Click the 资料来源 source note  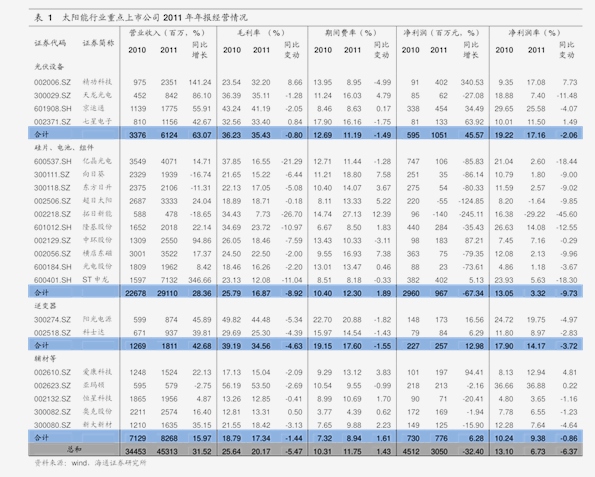[x=90, y=463]
